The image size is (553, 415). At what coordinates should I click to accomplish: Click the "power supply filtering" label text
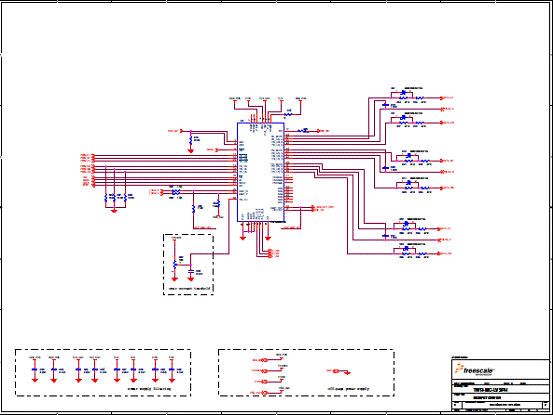149,389
